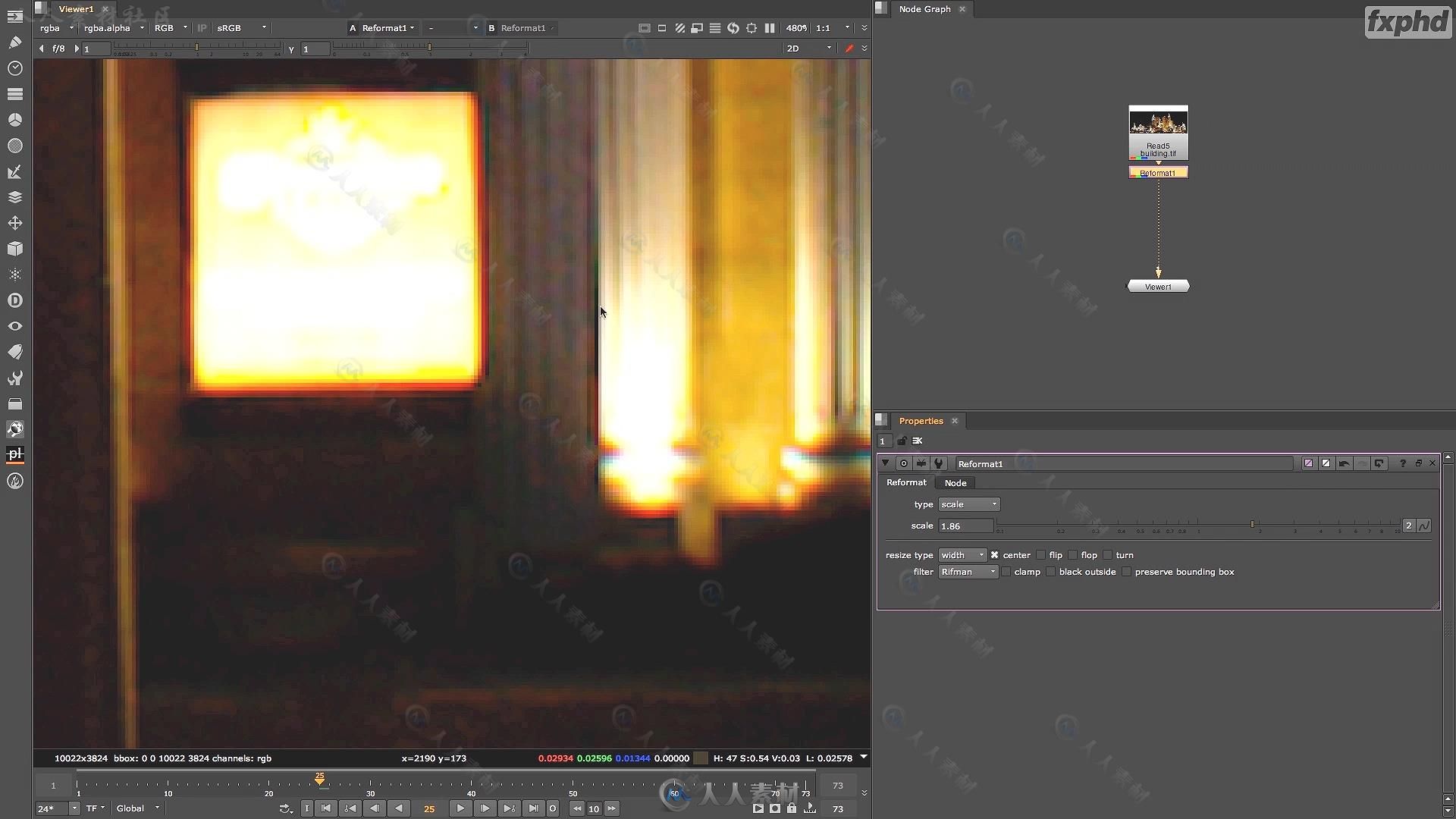Image resolution: width=1456 pixels, height=819 pixels.
Task: Open the 2D view mode dropdown
Action: (808, 49)
